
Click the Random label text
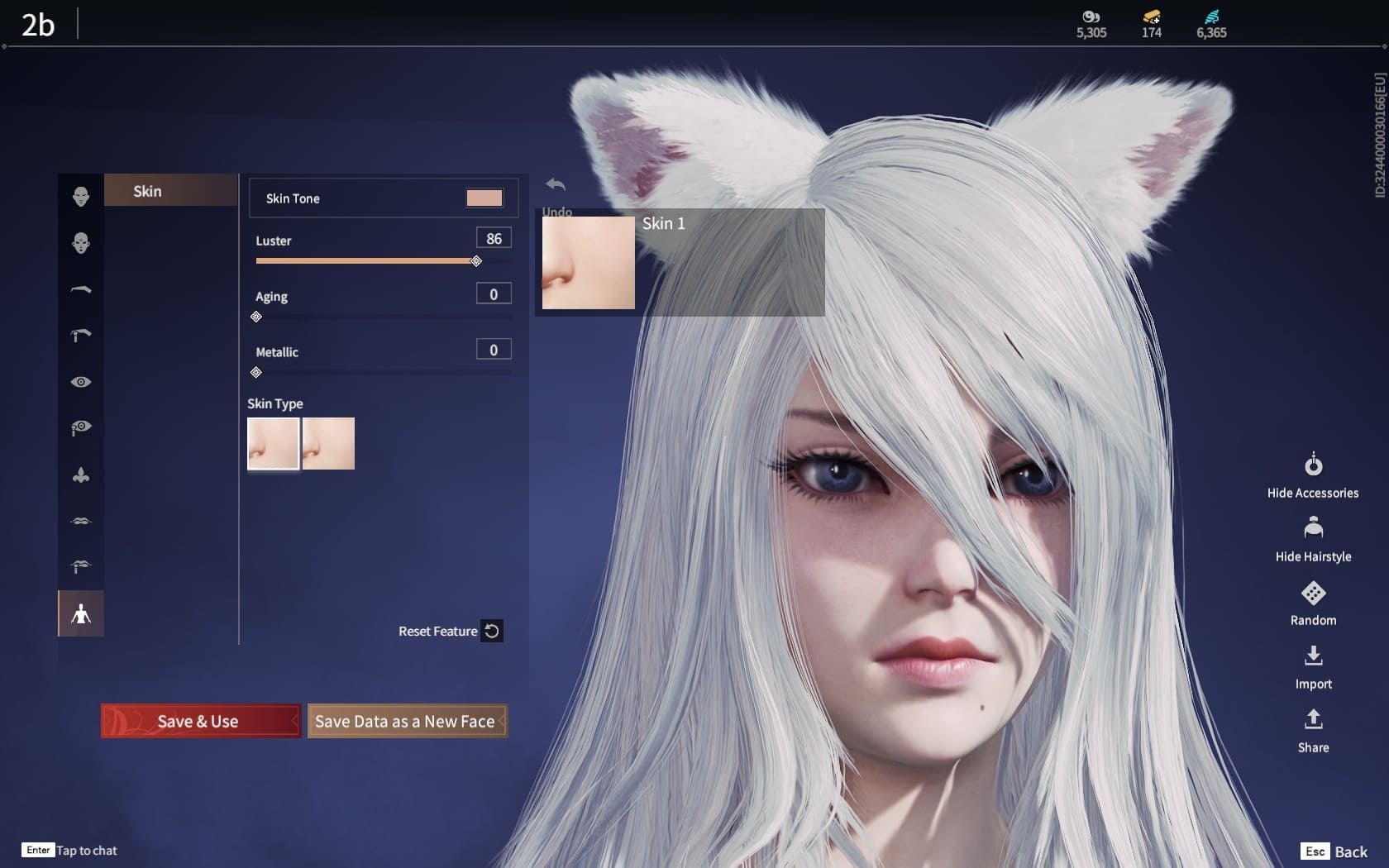point(1313,620)
